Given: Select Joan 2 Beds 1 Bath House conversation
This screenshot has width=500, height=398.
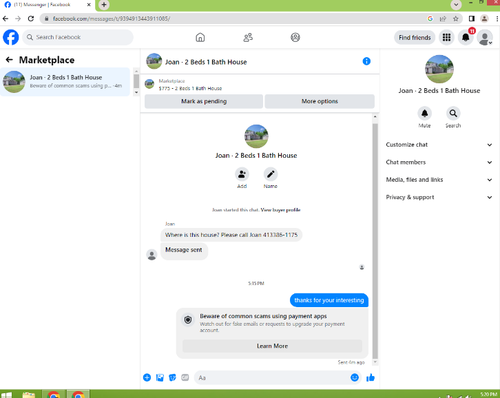Looking at the screenshot, I should [x=65, y=82].
